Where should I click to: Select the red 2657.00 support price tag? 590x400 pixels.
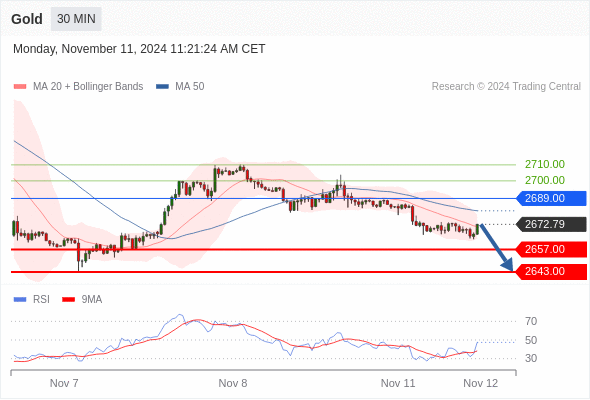pos(551,249)
